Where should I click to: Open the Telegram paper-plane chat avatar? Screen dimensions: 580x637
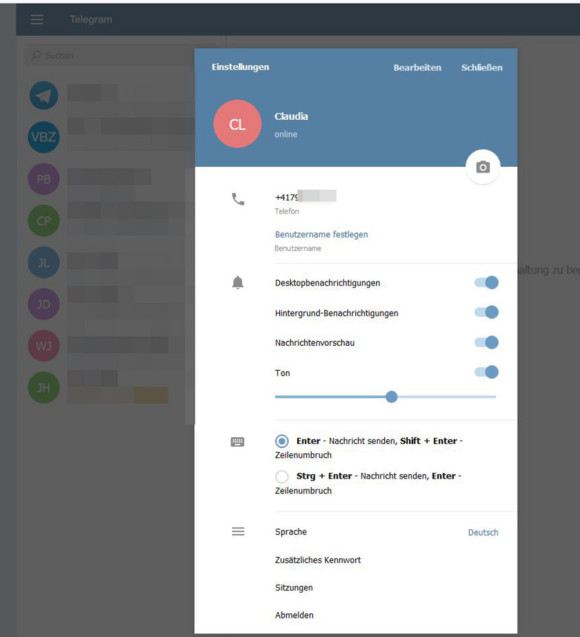coord(44,95)
